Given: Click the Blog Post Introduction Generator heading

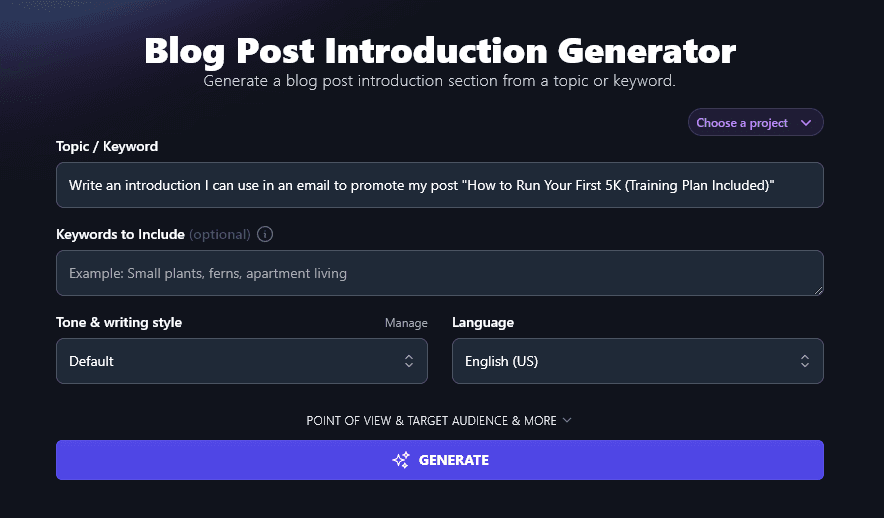Looking at the screenshot, I should 440,50.
